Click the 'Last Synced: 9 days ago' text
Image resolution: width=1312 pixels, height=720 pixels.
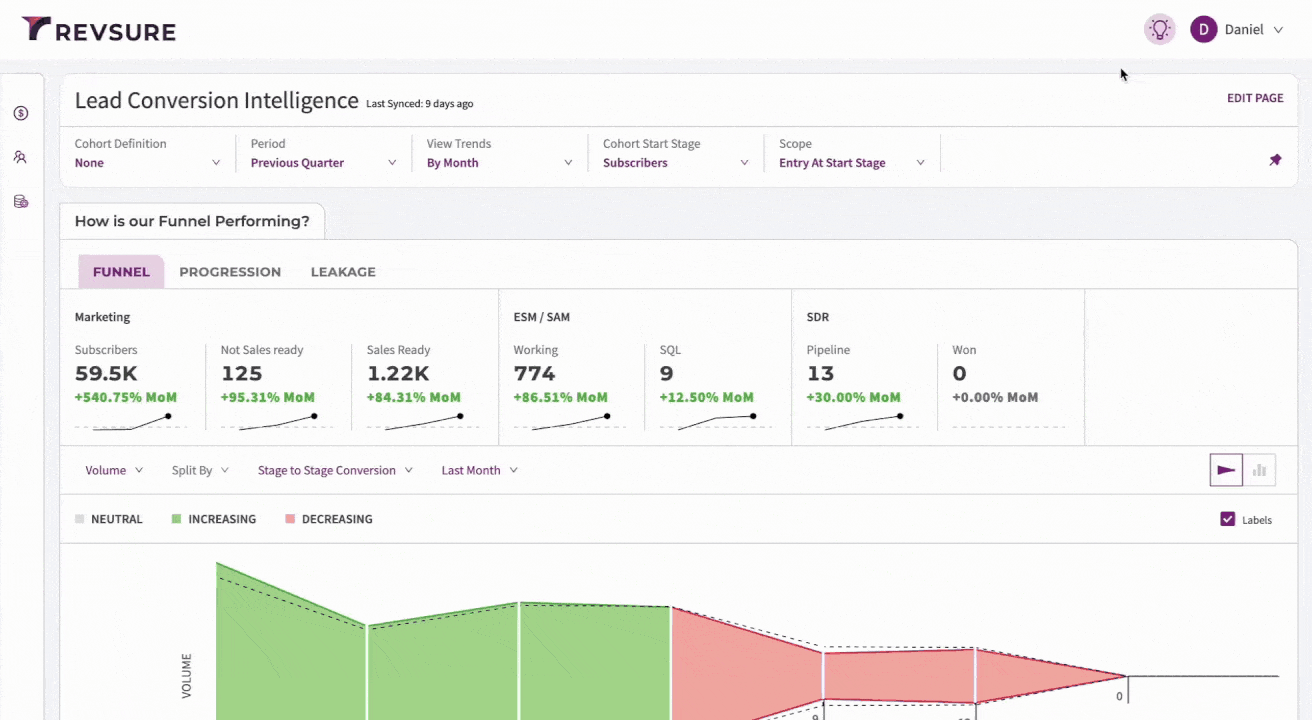coord(419,103)
